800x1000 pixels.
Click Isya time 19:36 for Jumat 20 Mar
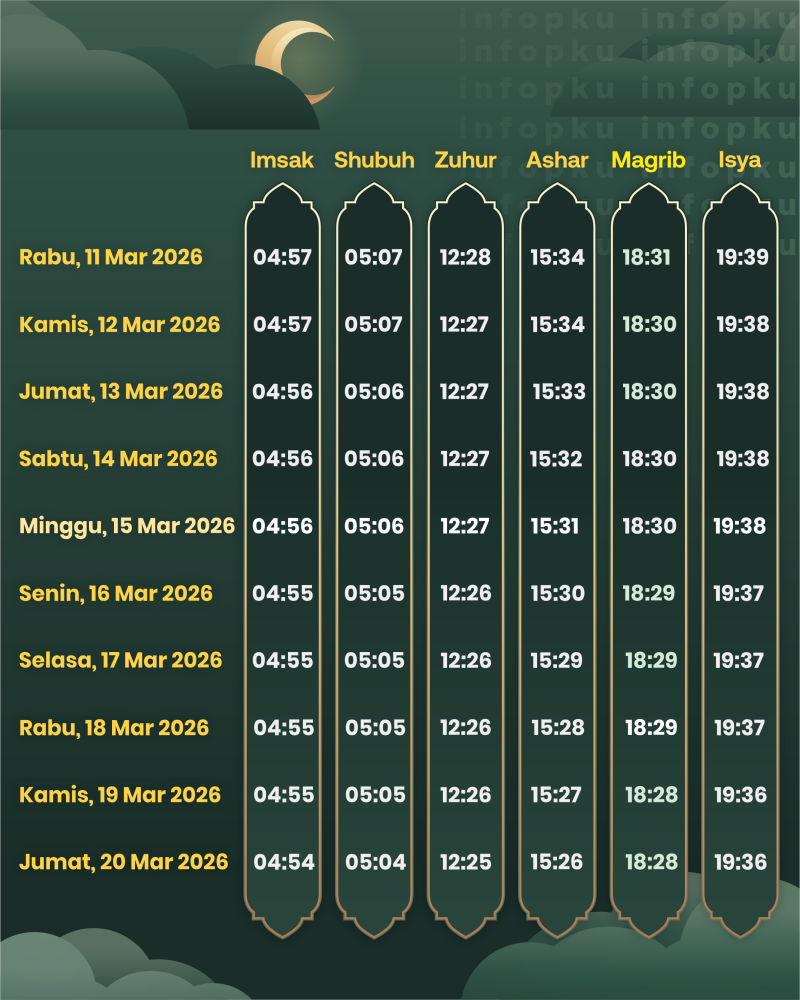point(740,862)
